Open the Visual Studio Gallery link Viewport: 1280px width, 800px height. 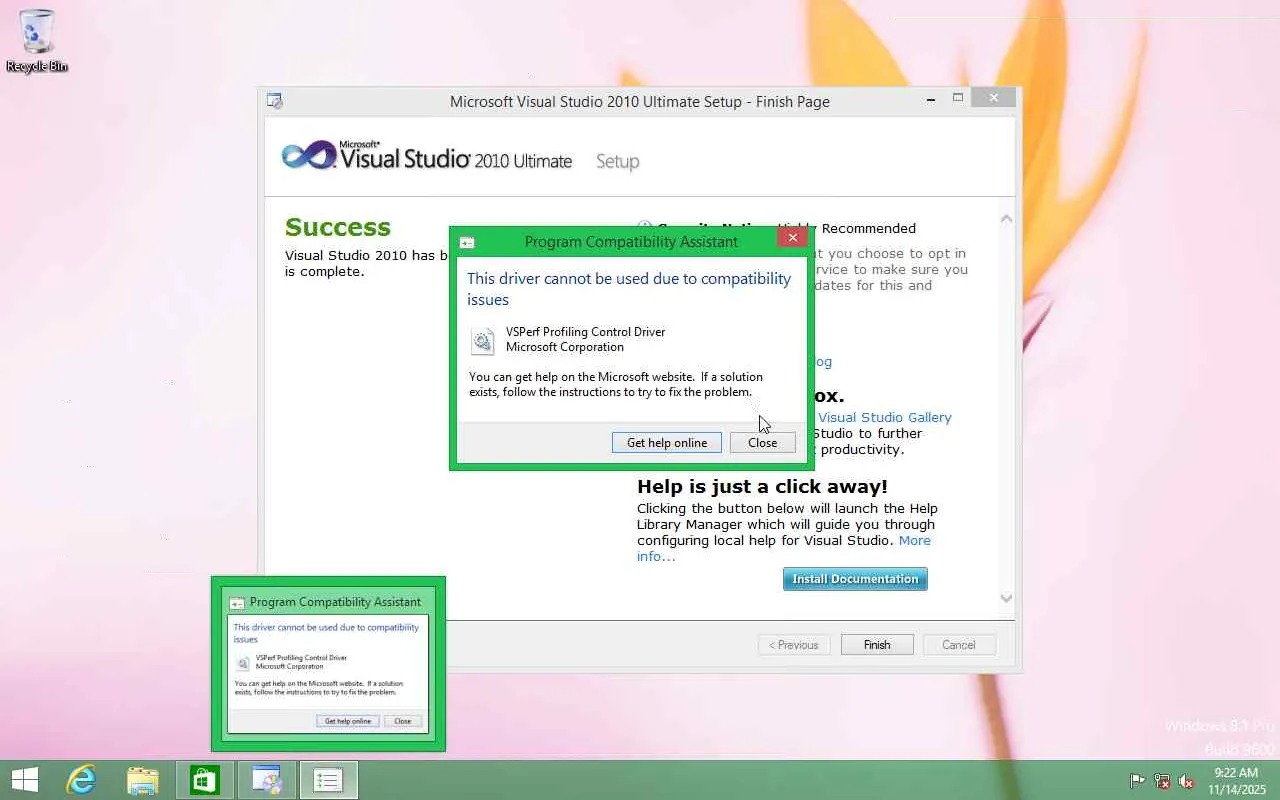[x=885, y=417]
